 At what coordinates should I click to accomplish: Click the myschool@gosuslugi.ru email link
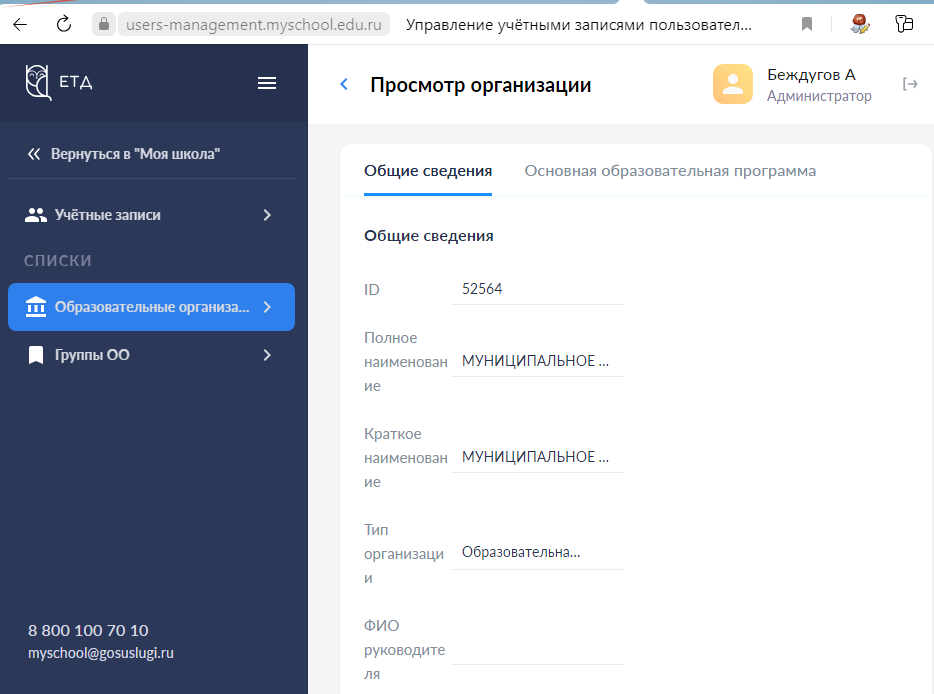(x=101, y=653)
